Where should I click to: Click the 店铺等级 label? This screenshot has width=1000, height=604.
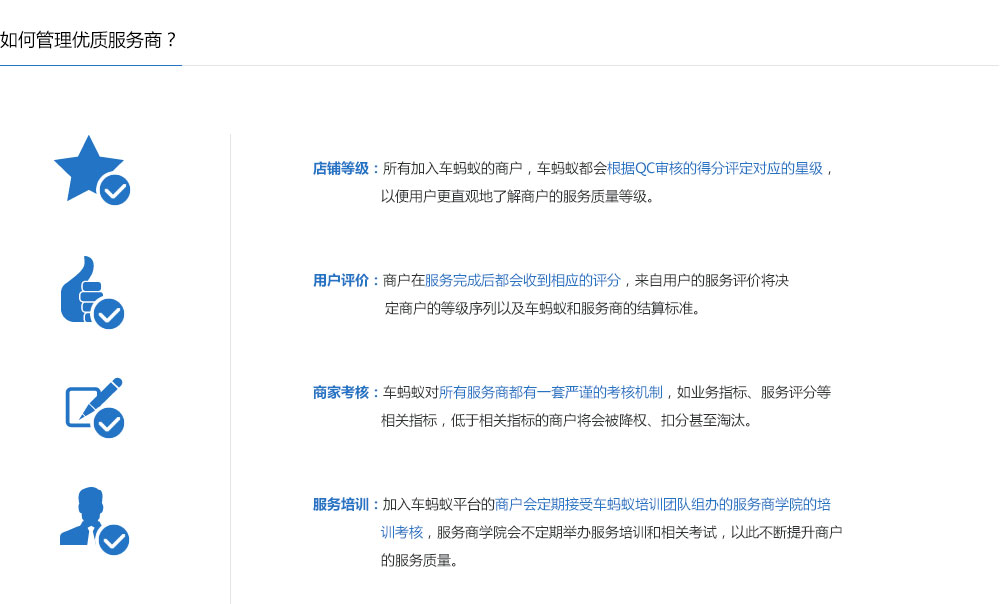pos(341,168)
